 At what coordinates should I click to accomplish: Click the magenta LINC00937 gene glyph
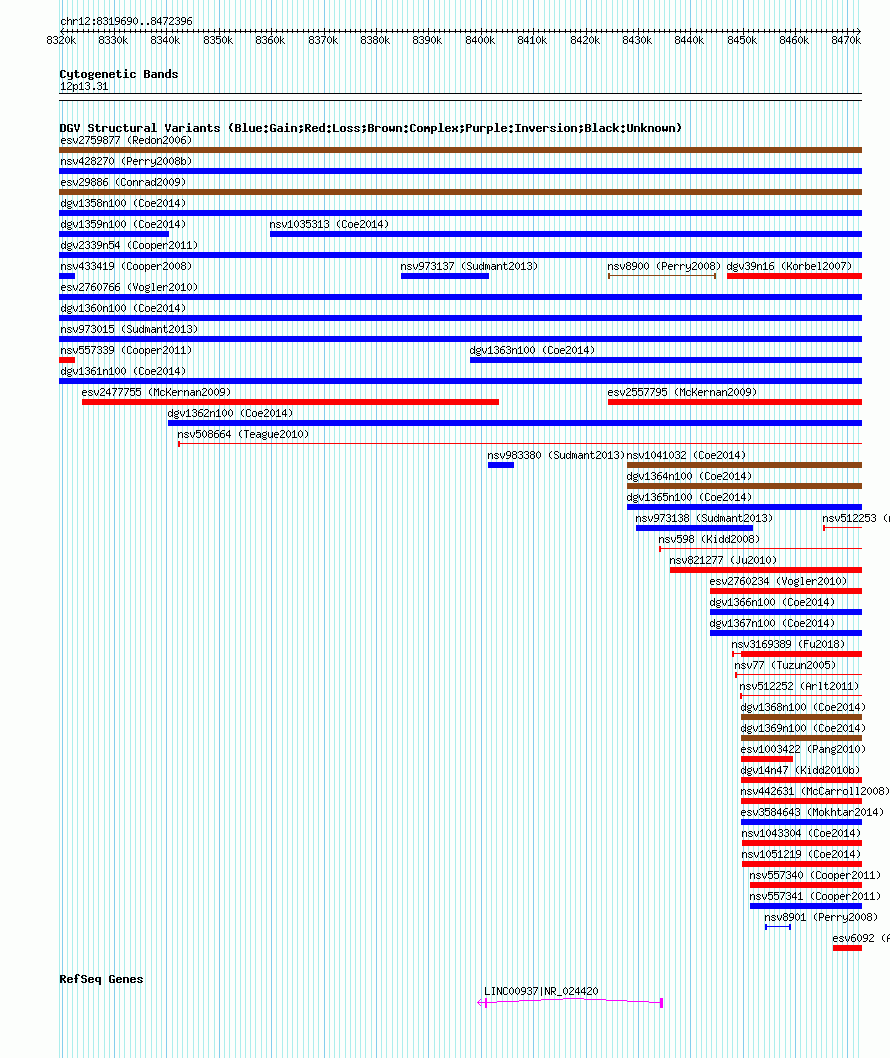pos(569,1003)
